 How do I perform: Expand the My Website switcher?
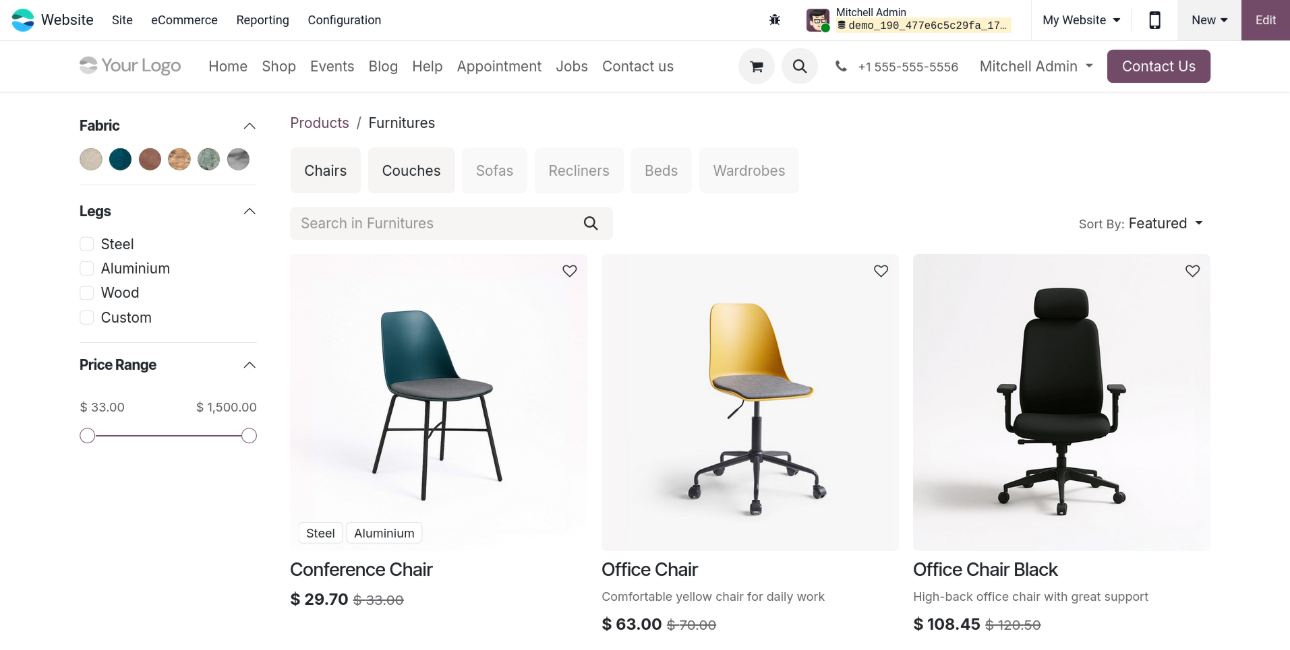click(x=1081, y=20)
